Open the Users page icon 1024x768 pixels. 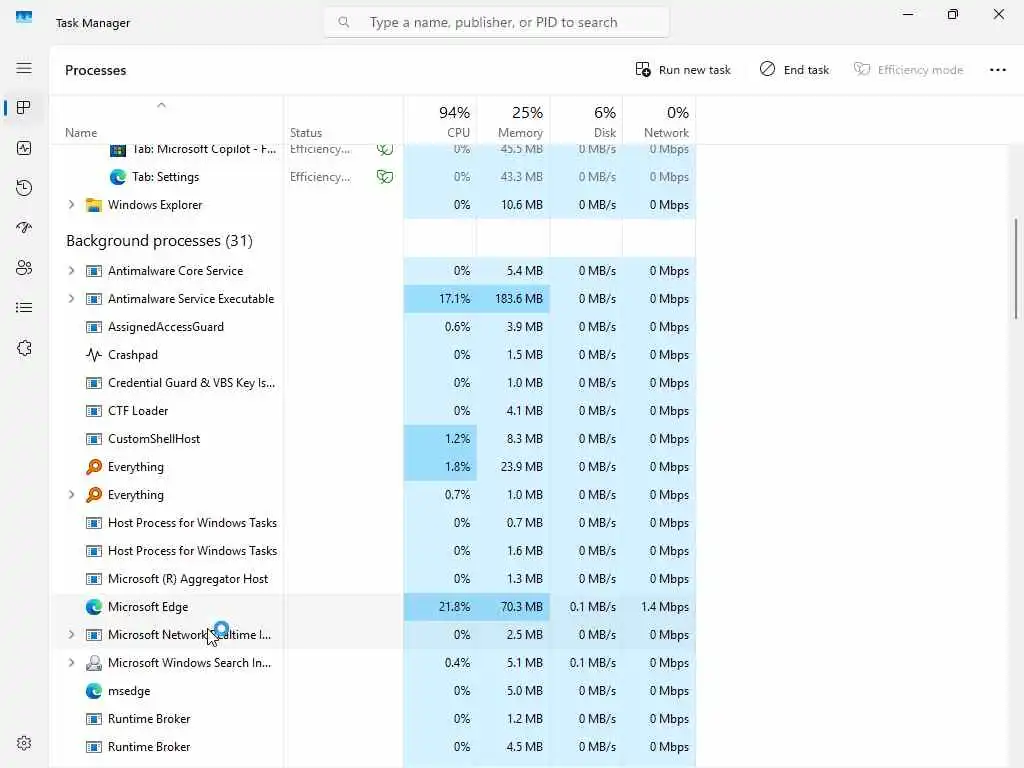[24, 268]
